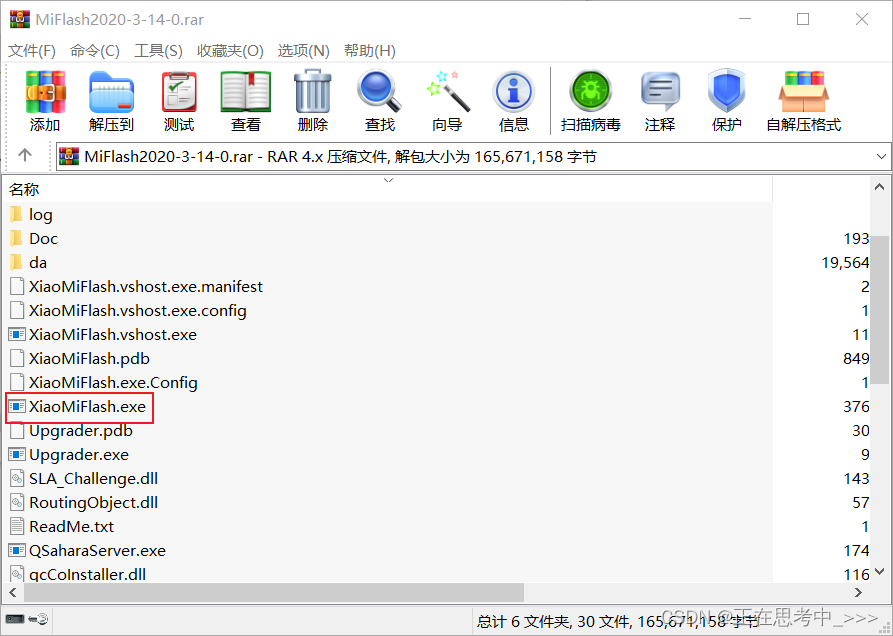Click the WinRAR icon in the title bar
This screenshot has height=636, width=893.
click(x=19, y=19)
